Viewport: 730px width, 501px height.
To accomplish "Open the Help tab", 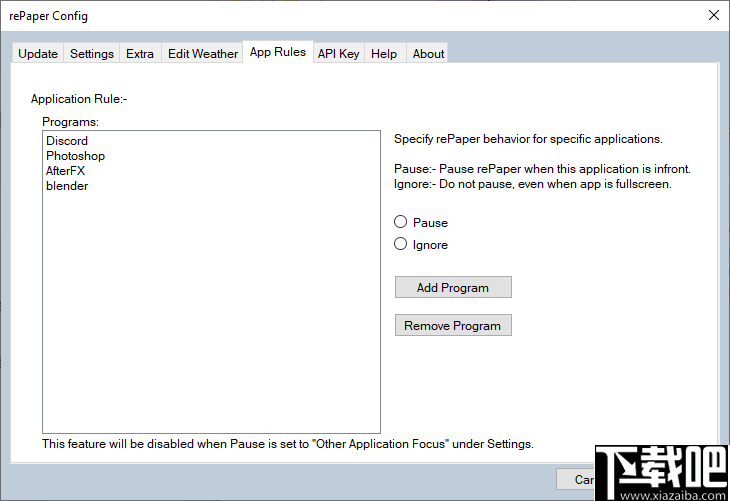I will click(384, 54).
